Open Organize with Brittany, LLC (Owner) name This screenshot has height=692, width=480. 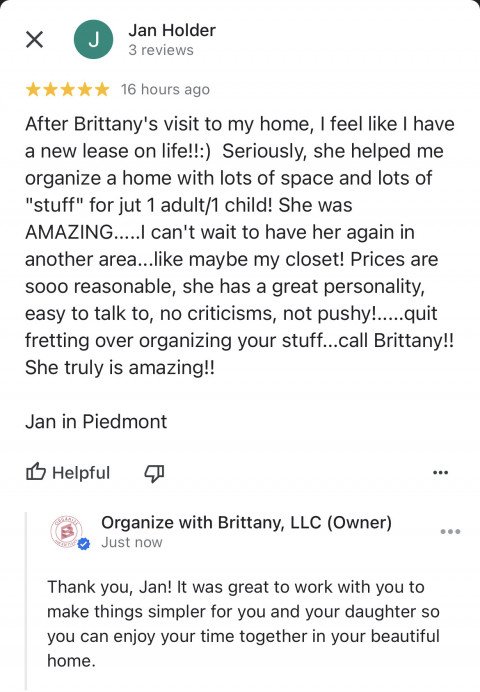click(246, 522)
